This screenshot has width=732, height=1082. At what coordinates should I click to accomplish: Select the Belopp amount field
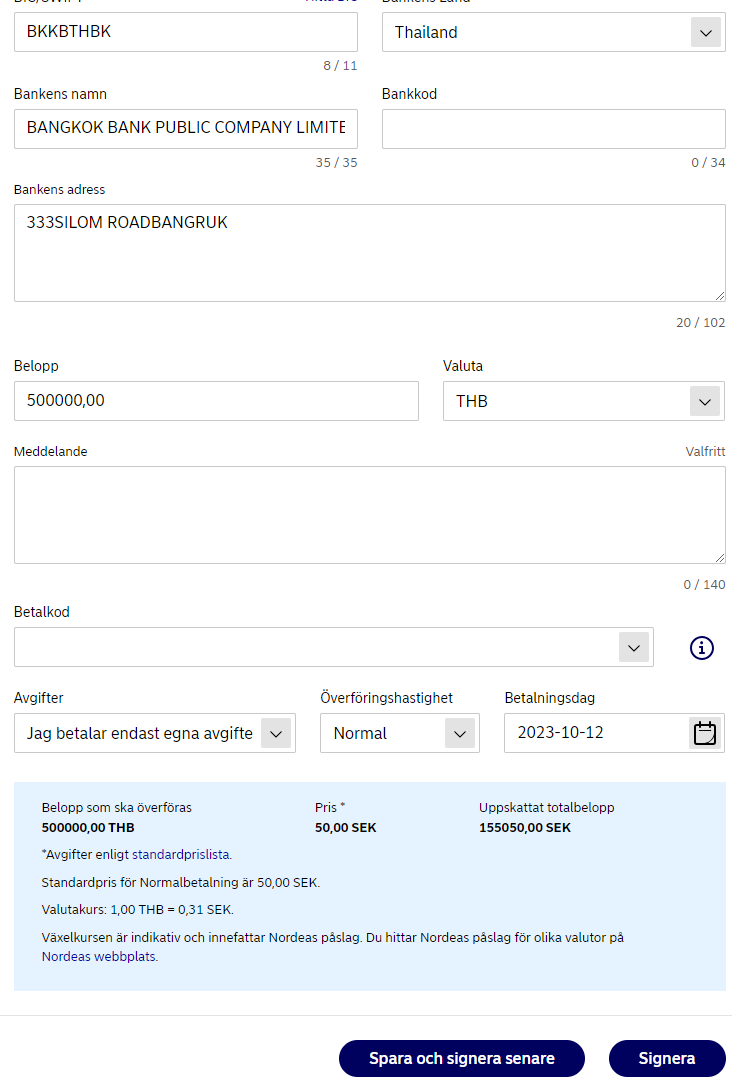tap(216, 401)
